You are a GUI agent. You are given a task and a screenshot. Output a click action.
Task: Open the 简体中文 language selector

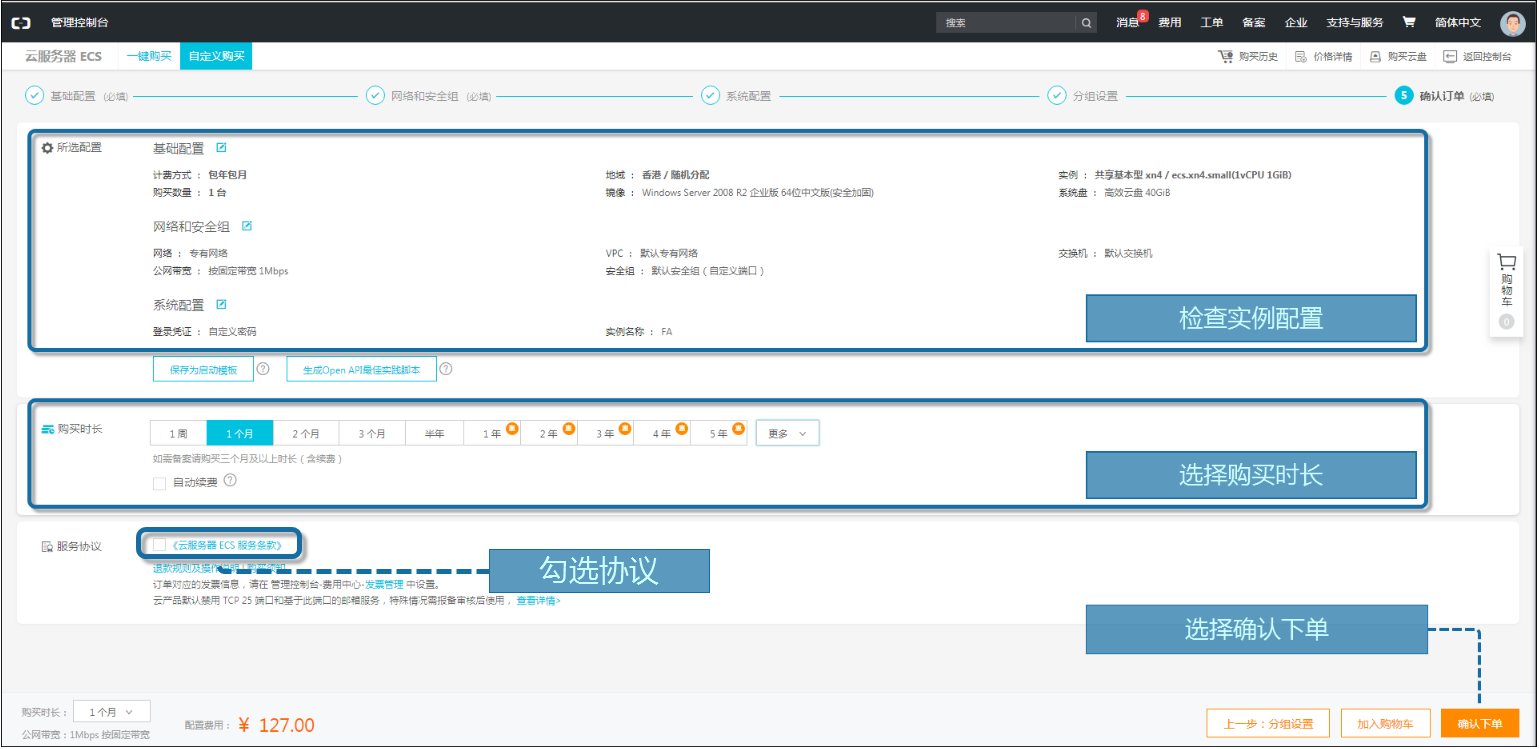[1457, 22]
